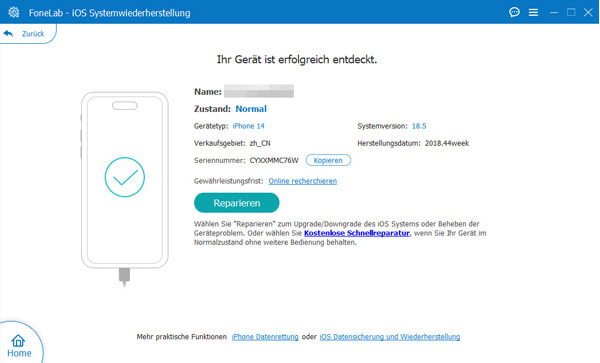Click the FoneLab gear logo icon

pos(14,12)
